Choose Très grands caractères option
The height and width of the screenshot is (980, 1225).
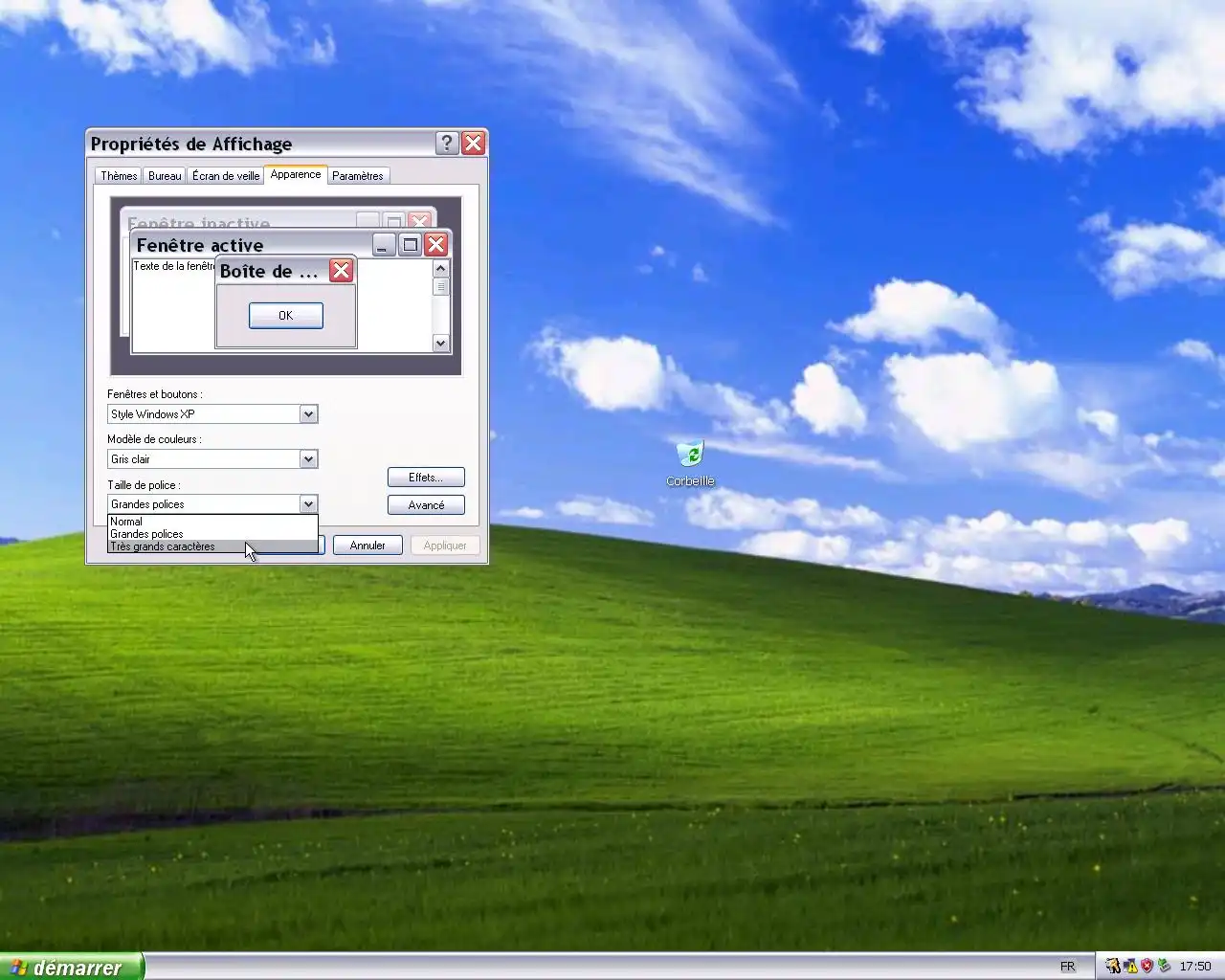pos(212,546)
